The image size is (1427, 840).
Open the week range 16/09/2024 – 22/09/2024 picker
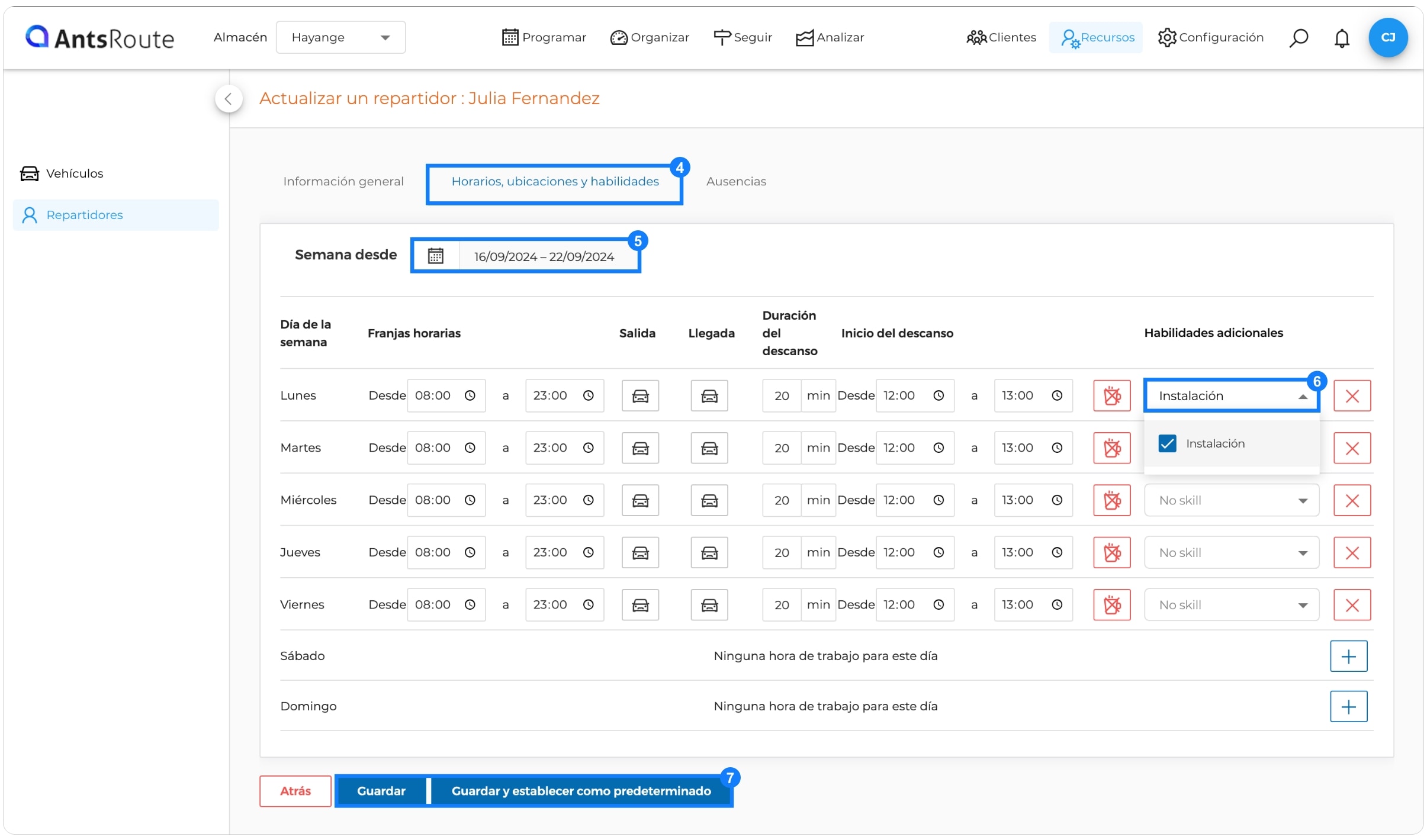point(544,256)
